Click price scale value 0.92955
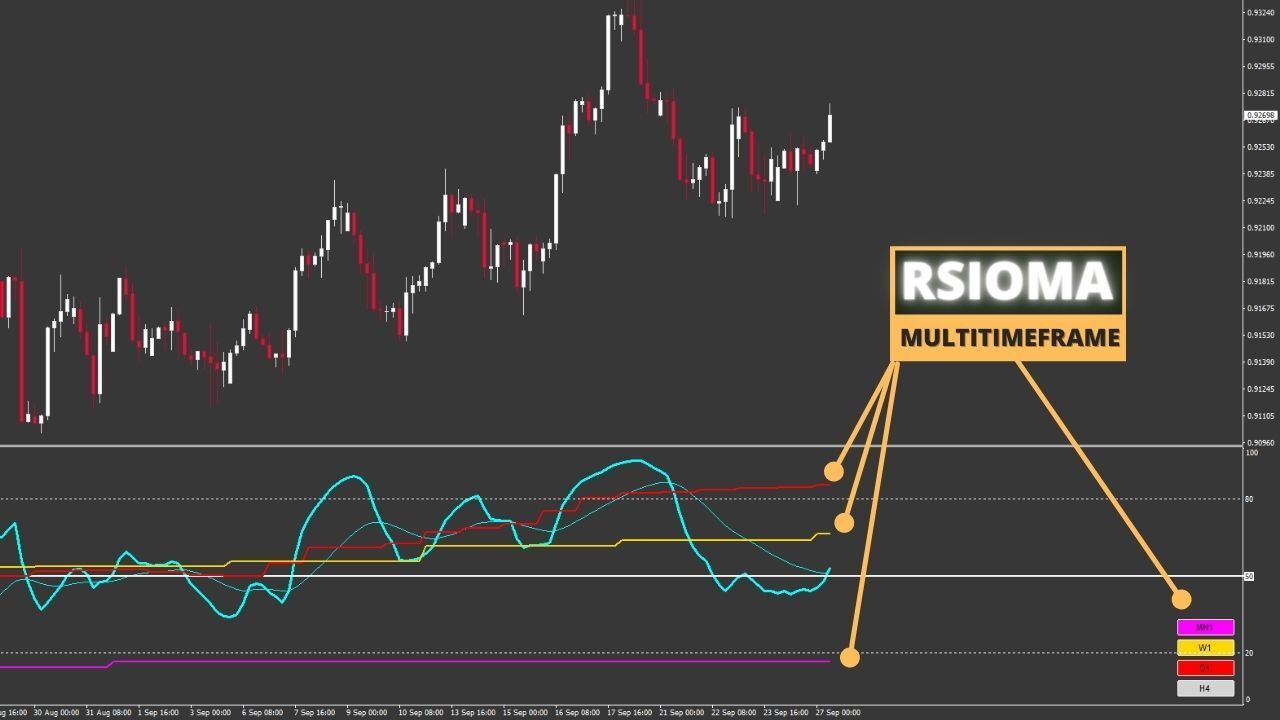The image size is (1280, 720). [1259, 67]
